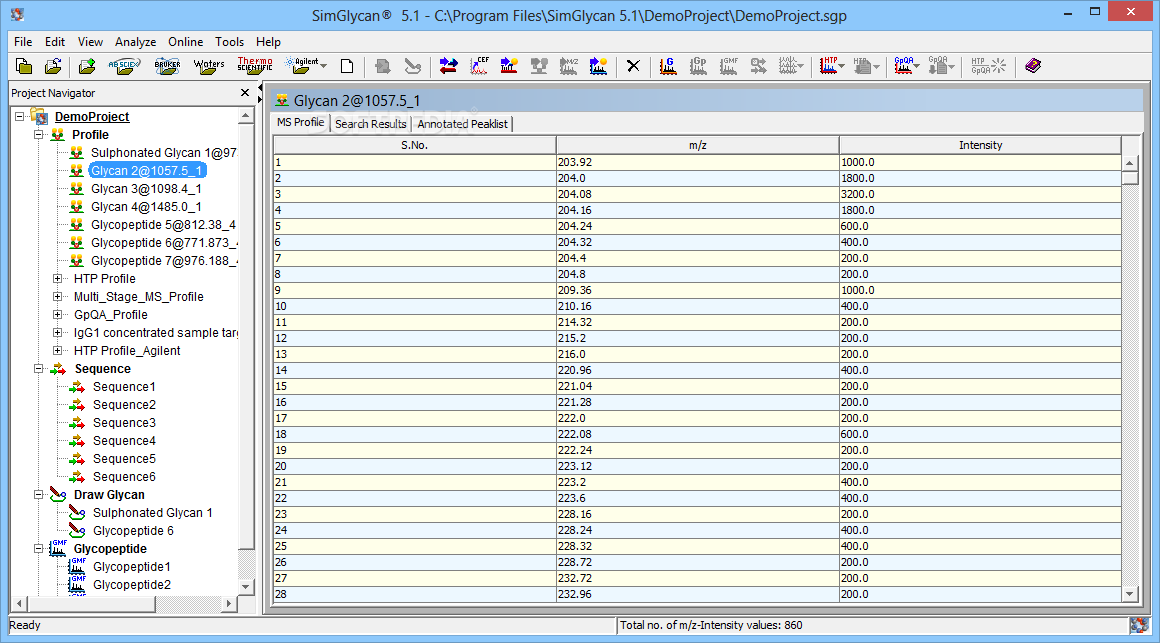Screen dimensions: 1160x643
Task: Click the new project icon in the toolbar
Action: pyautogui.click(x=24, y=67)
